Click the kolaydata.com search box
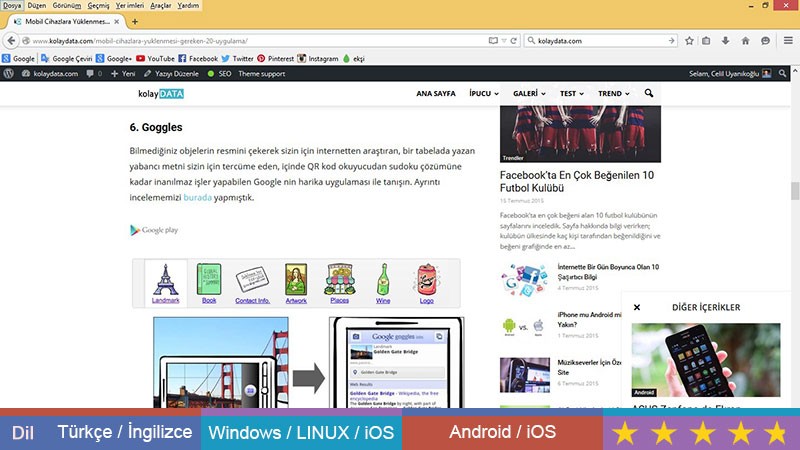This screenshot has height=450, width=800. click(599, 41)
